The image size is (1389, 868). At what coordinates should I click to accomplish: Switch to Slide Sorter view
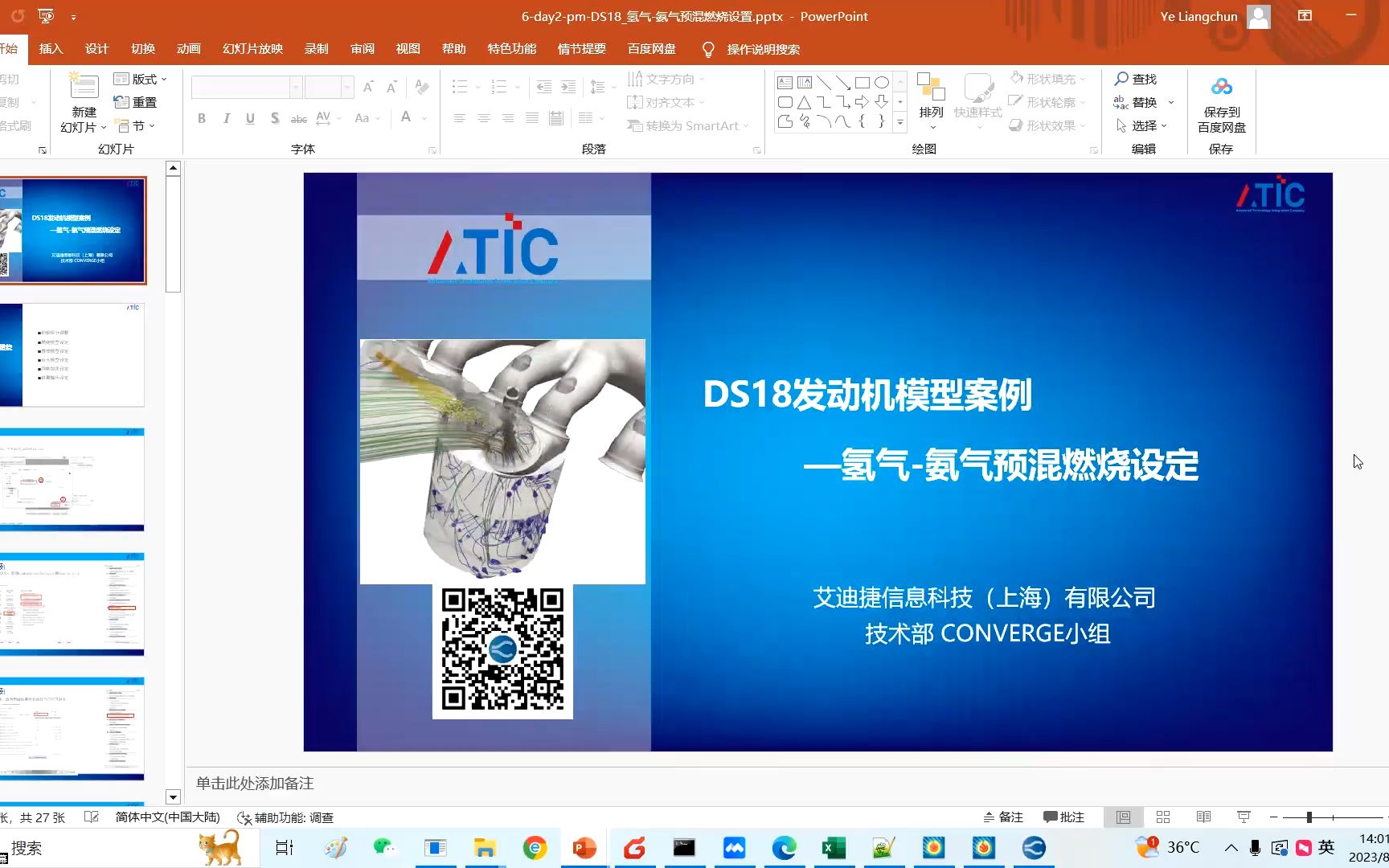tap(1163, 817)
